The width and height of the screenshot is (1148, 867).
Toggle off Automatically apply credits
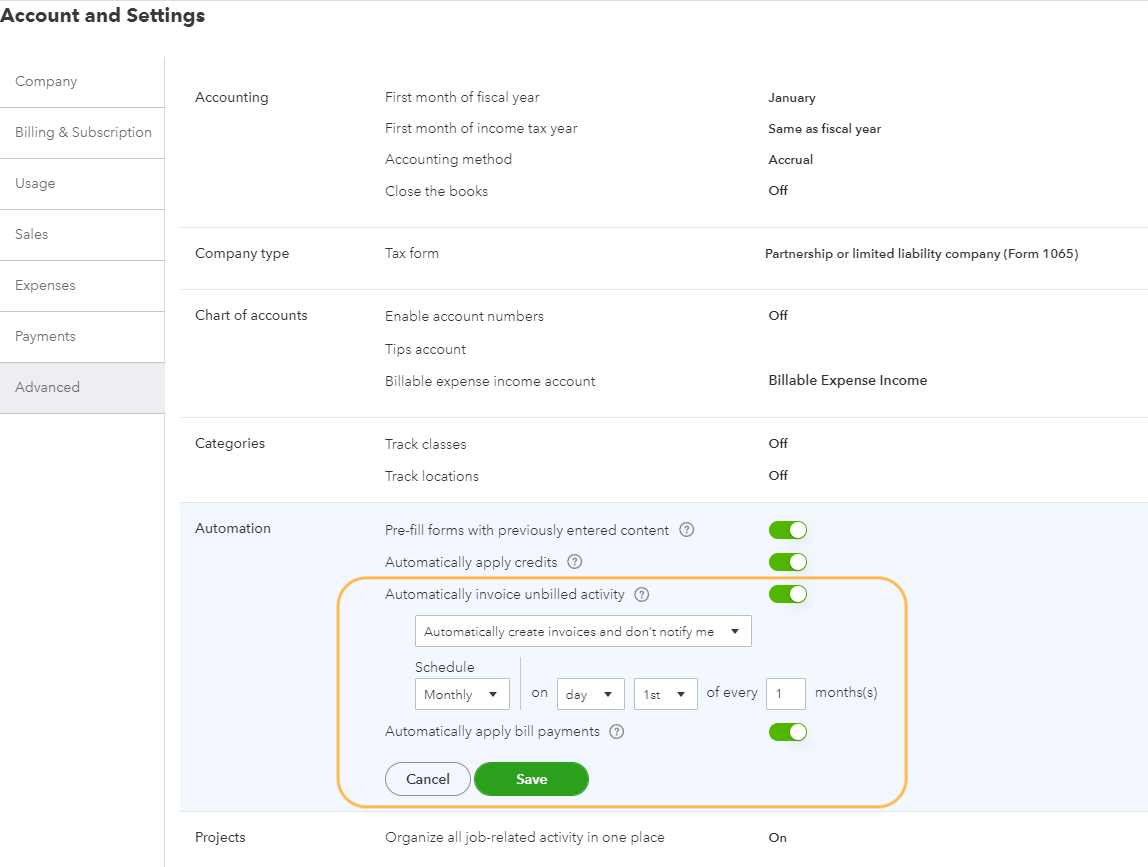787,561
